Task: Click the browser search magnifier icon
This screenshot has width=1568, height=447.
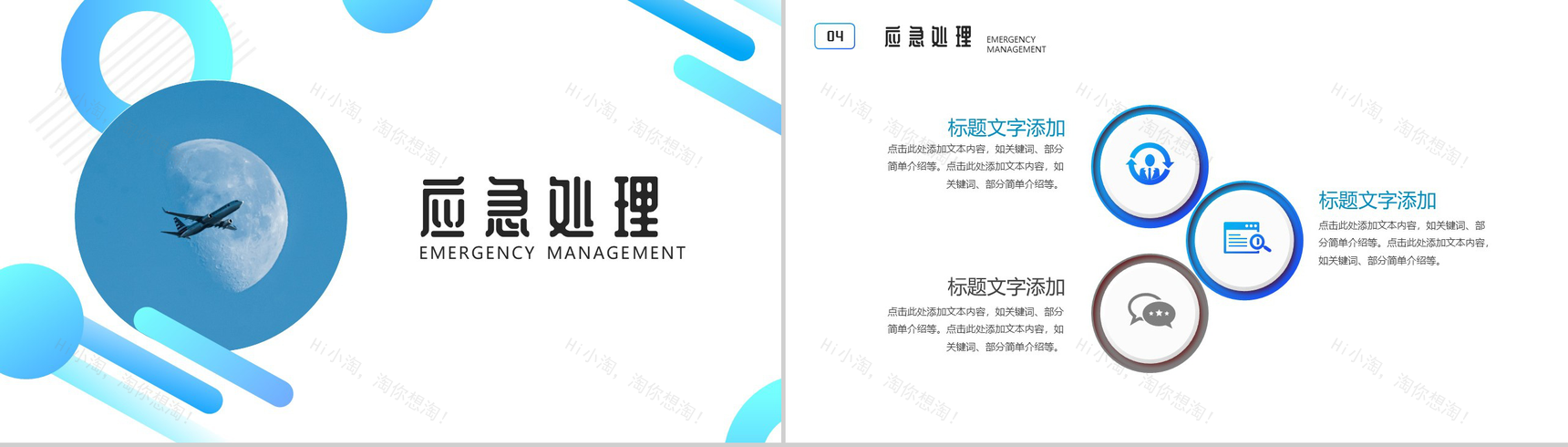Action: pos(1245,239)
